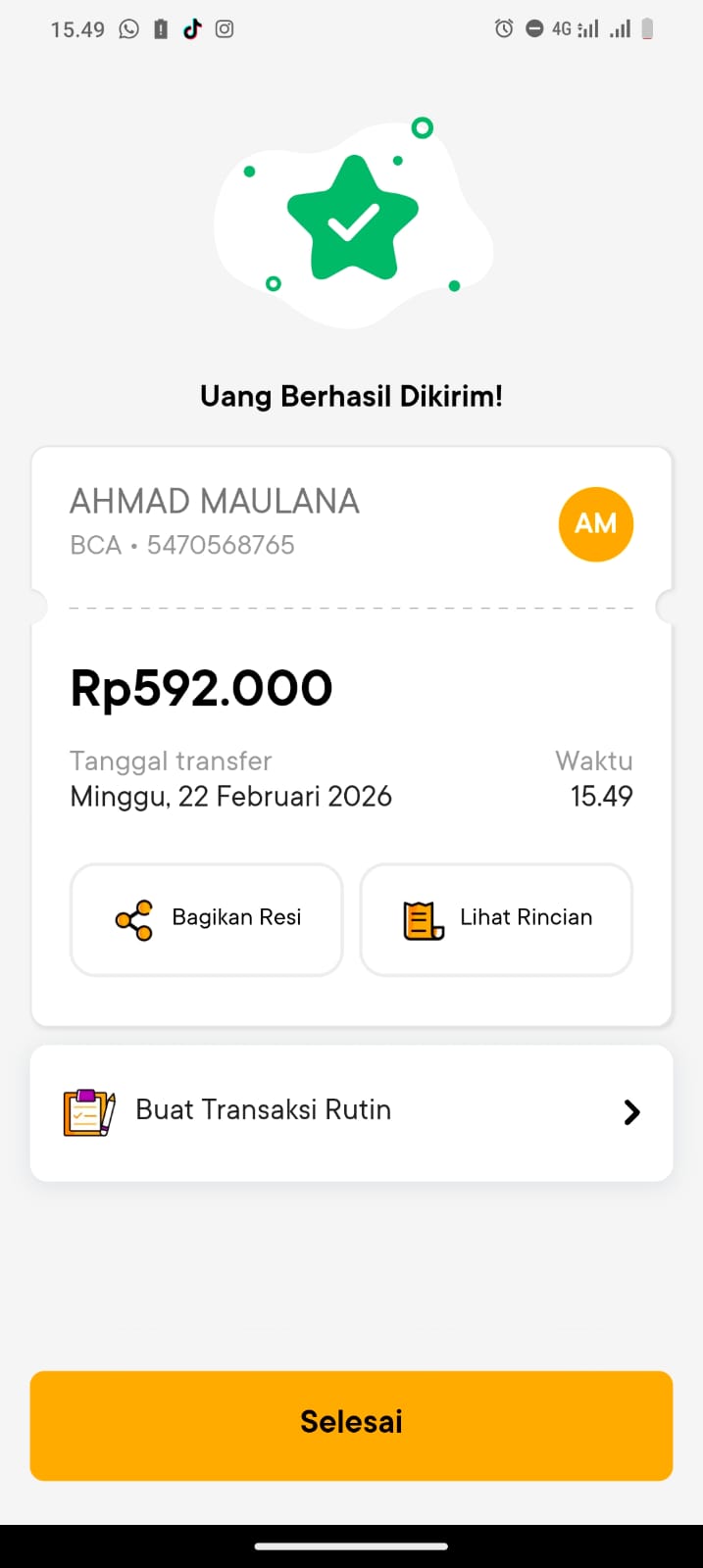The image size is (703, 1568).
Task: Tap the do-not-disturb status icon
Action: click(534, 29)
